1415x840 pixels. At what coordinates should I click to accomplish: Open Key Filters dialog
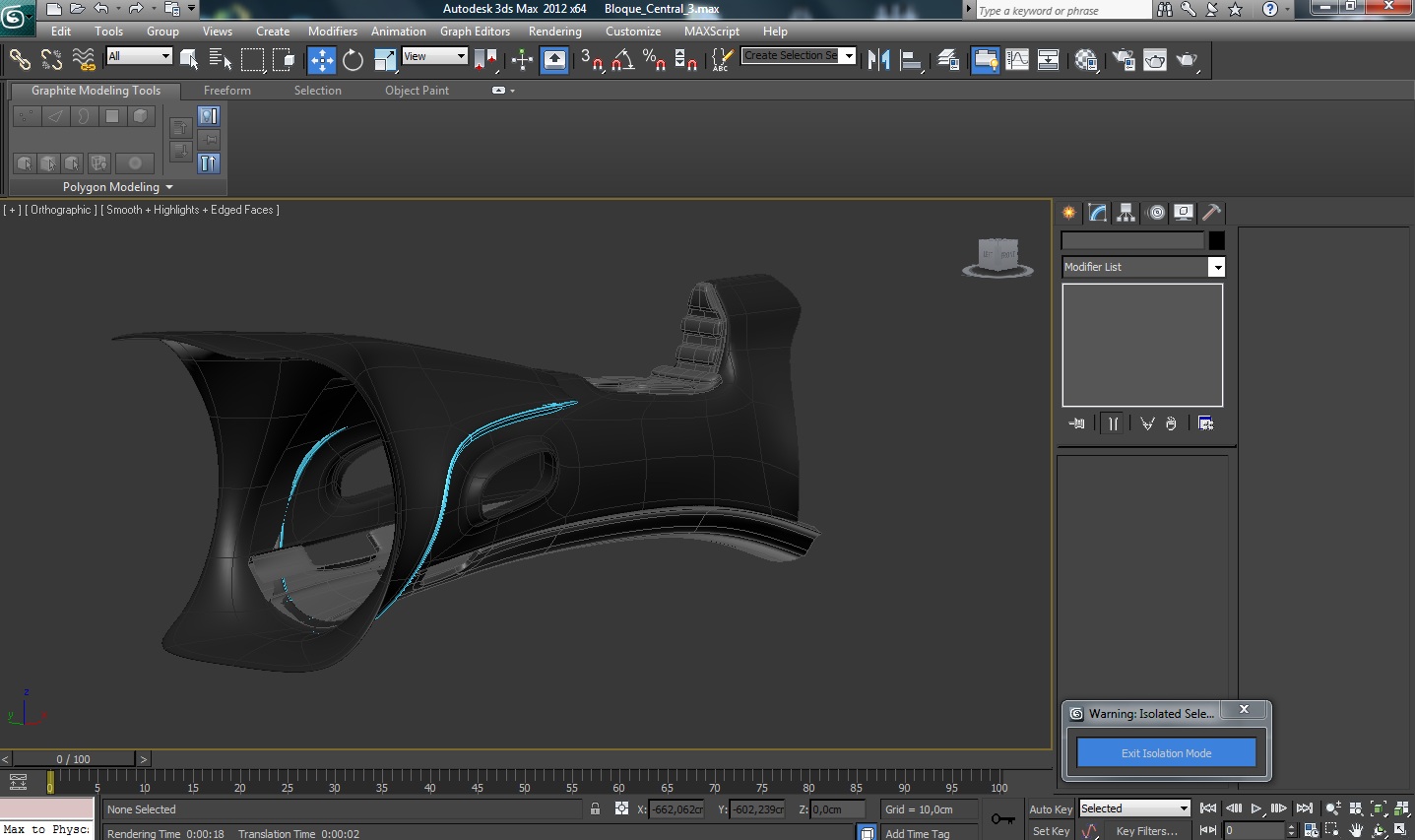[x=1146, y=831]
